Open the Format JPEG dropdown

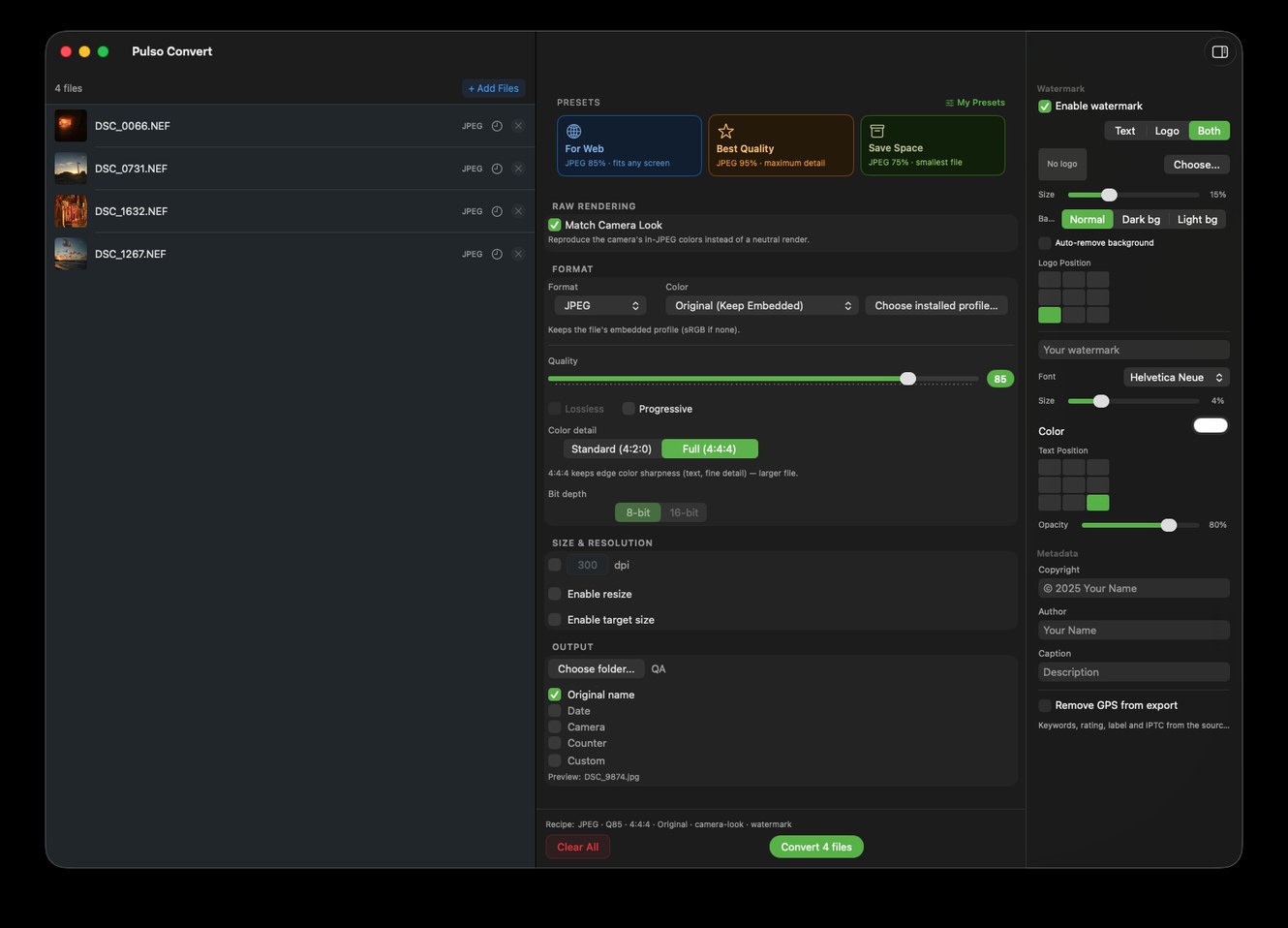click(x=600, y=305)
